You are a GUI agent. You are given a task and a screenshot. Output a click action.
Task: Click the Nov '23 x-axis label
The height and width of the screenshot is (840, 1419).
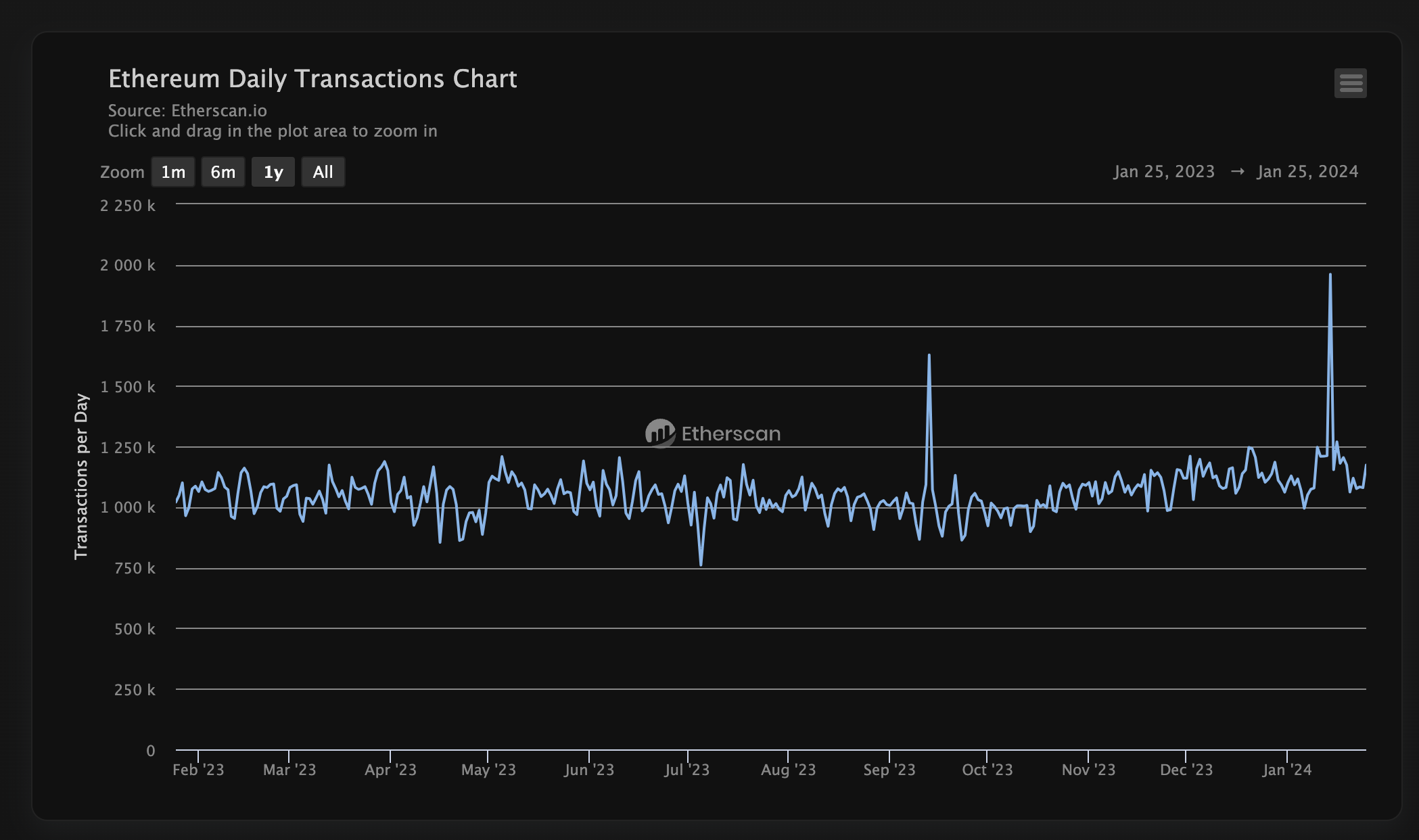[x=1088, y=770]
